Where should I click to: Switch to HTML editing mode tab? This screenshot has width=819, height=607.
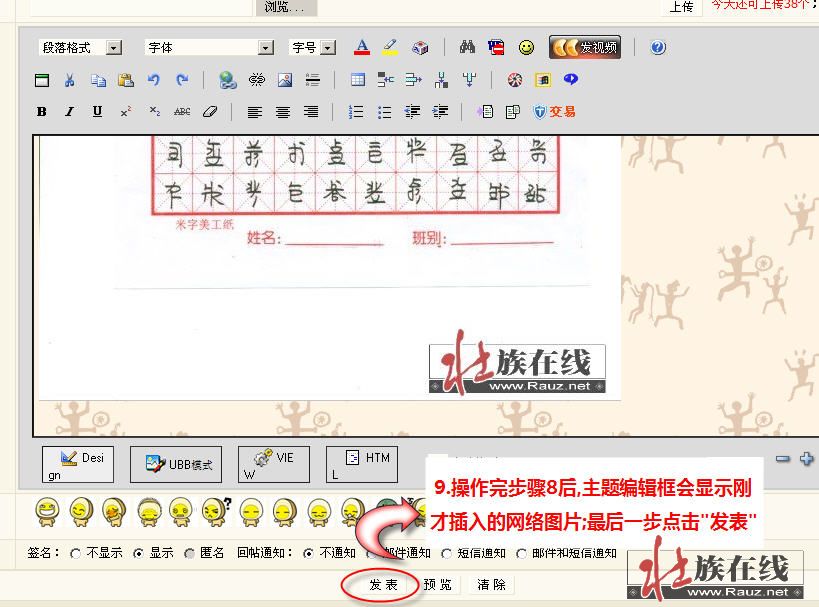(x=361, y=465)
